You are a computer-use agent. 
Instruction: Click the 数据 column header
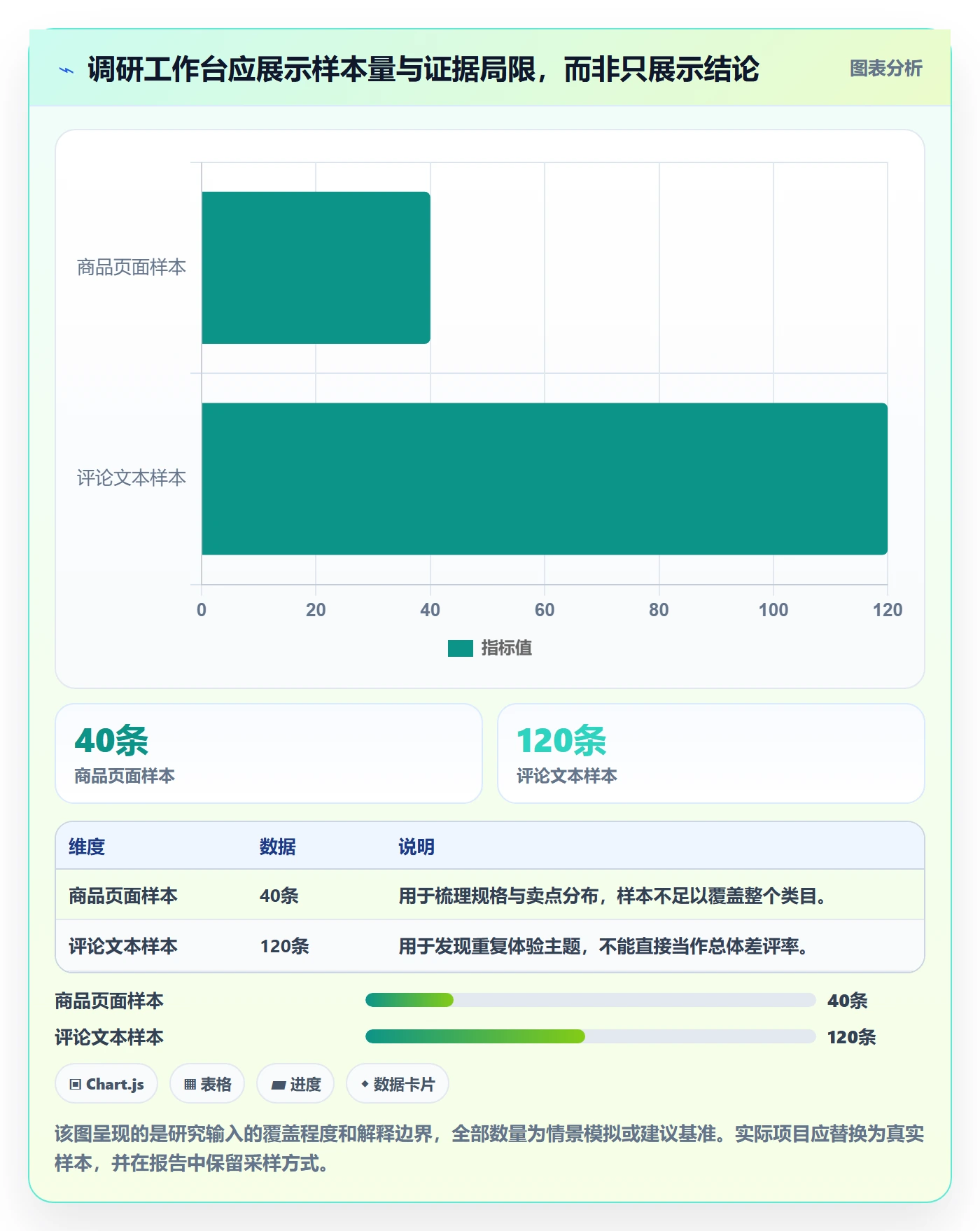[x=278, y=847]
